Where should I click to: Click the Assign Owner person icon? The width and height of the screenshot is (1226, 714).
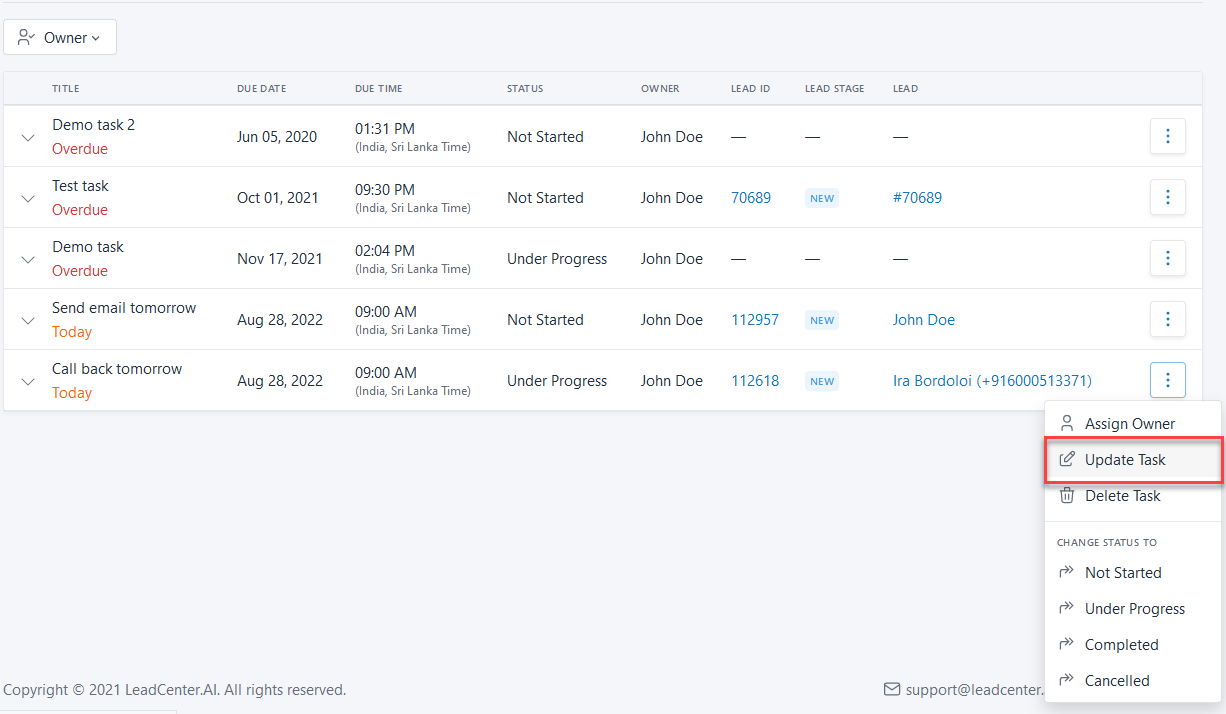click(x=1066, y=423)
